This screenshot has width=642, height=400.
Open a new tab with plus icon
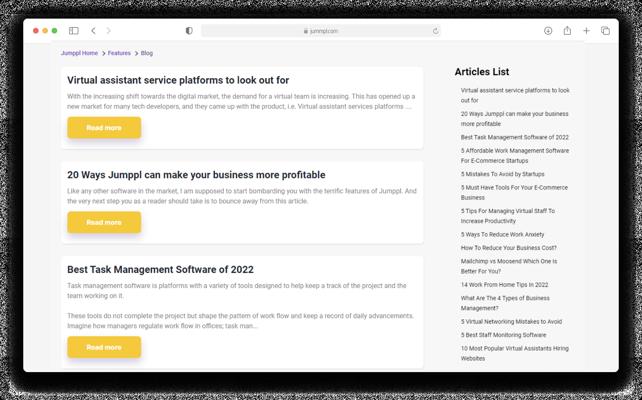coord(586,31)
